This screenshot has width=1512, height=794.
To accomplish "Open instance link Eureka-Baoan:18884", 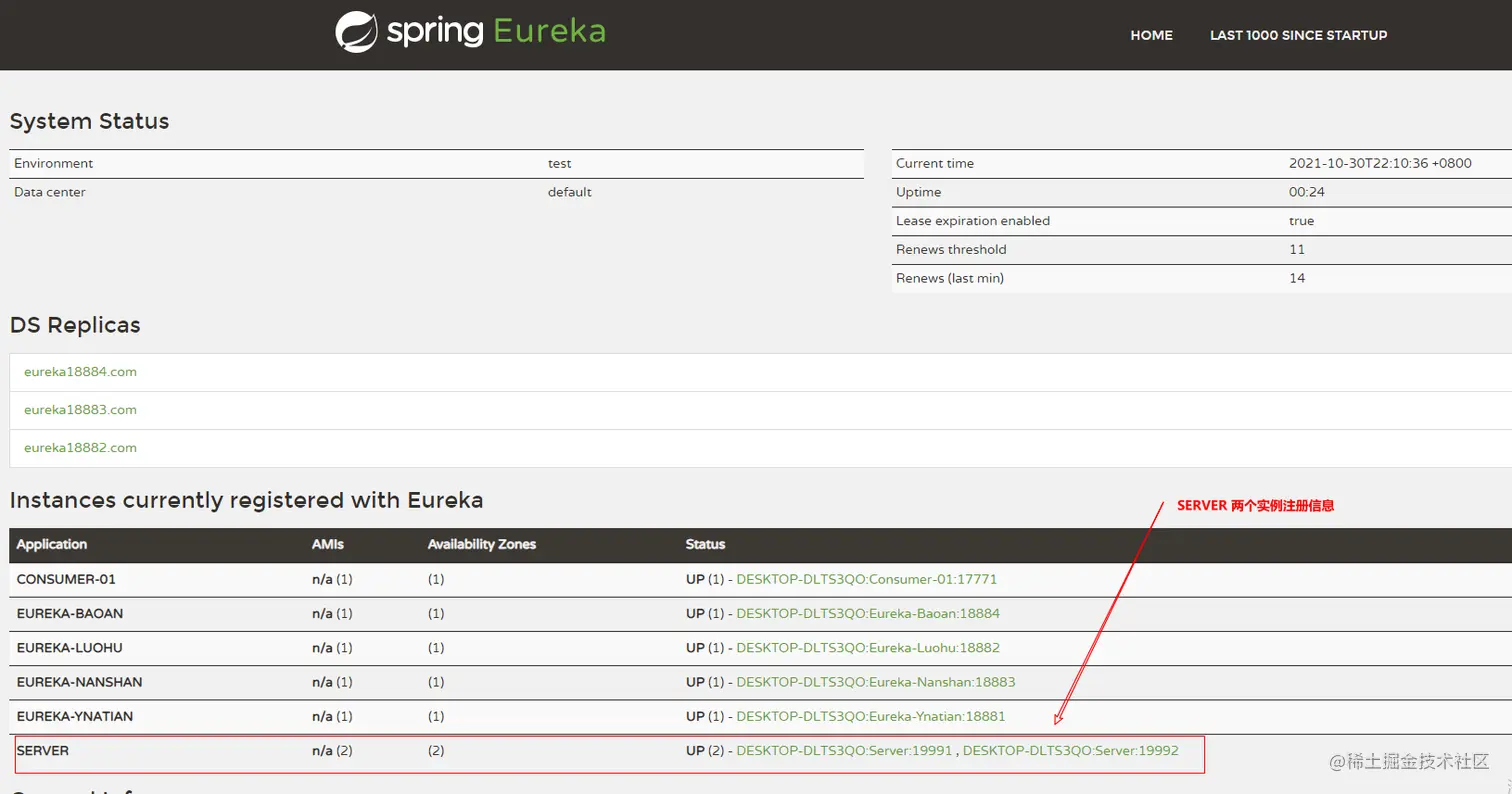I will pyautogui.click(x=868, y=613).
